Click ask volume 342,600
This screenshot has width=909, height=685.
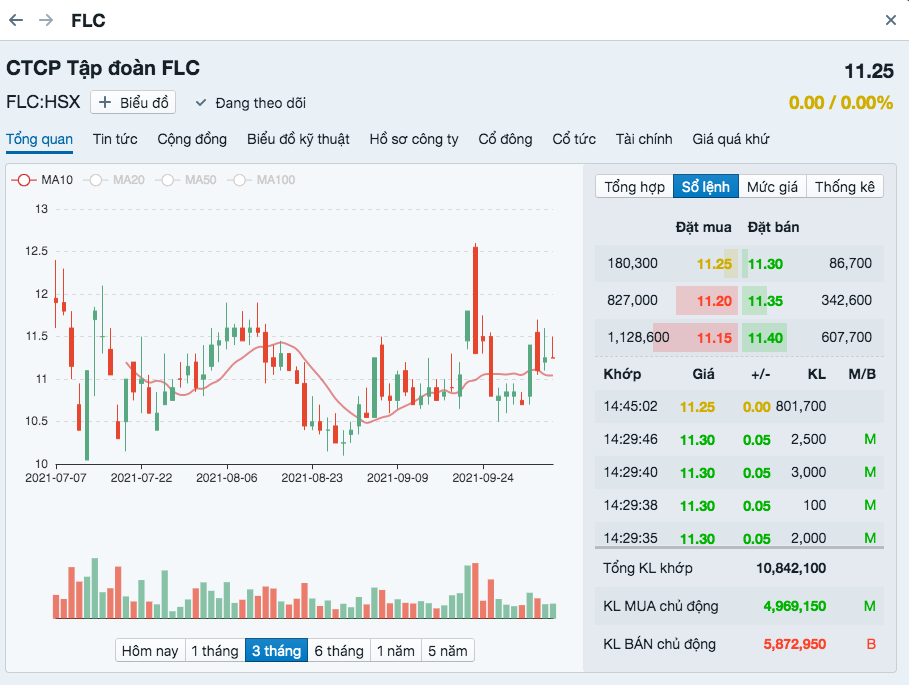[846, 300]
